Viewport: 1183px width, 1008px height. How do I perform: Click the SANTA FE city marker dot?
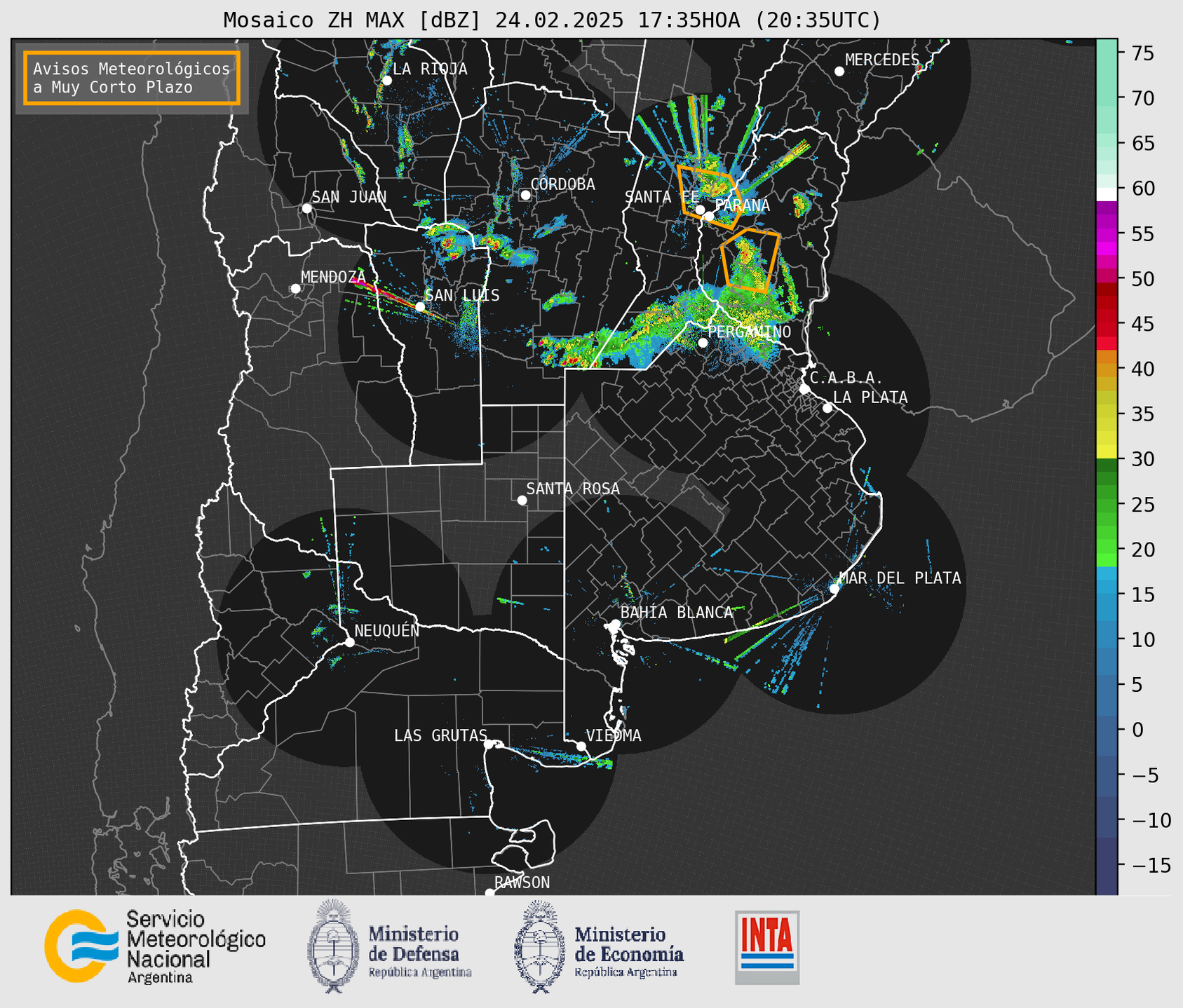(700, 210)
